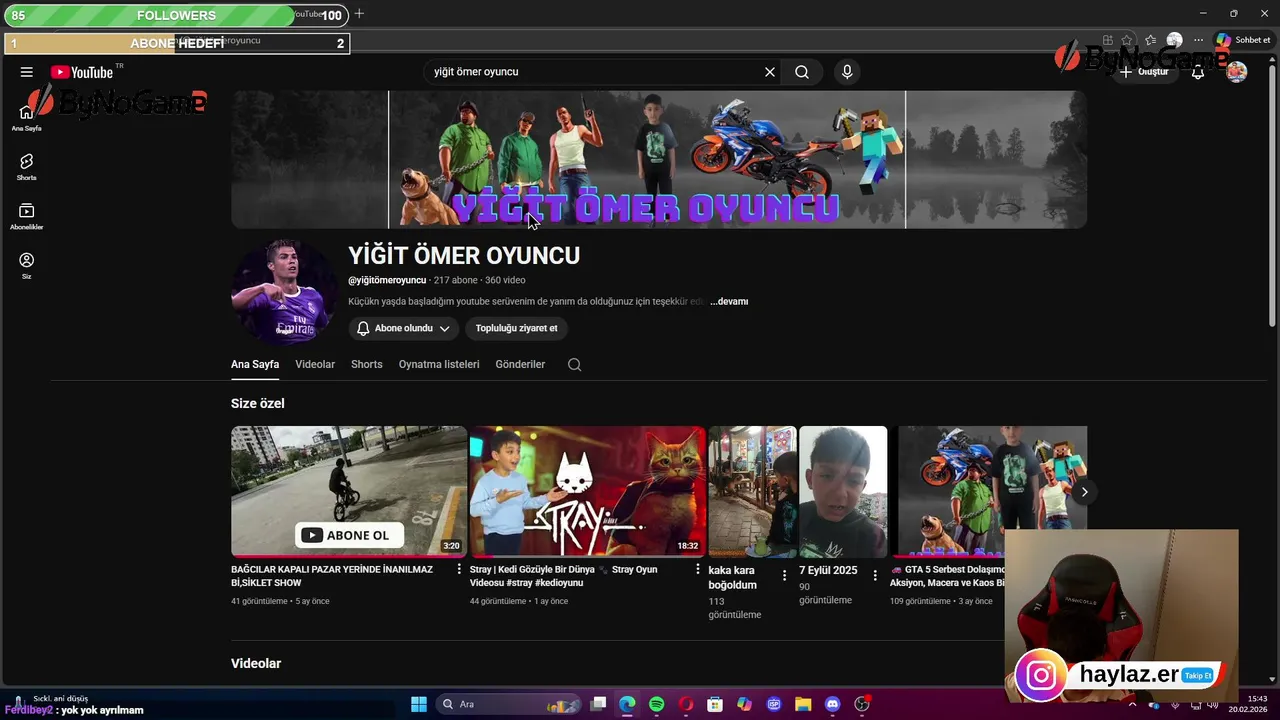Click the @yiğitömeroyuncu channel handle

(387, 280)
